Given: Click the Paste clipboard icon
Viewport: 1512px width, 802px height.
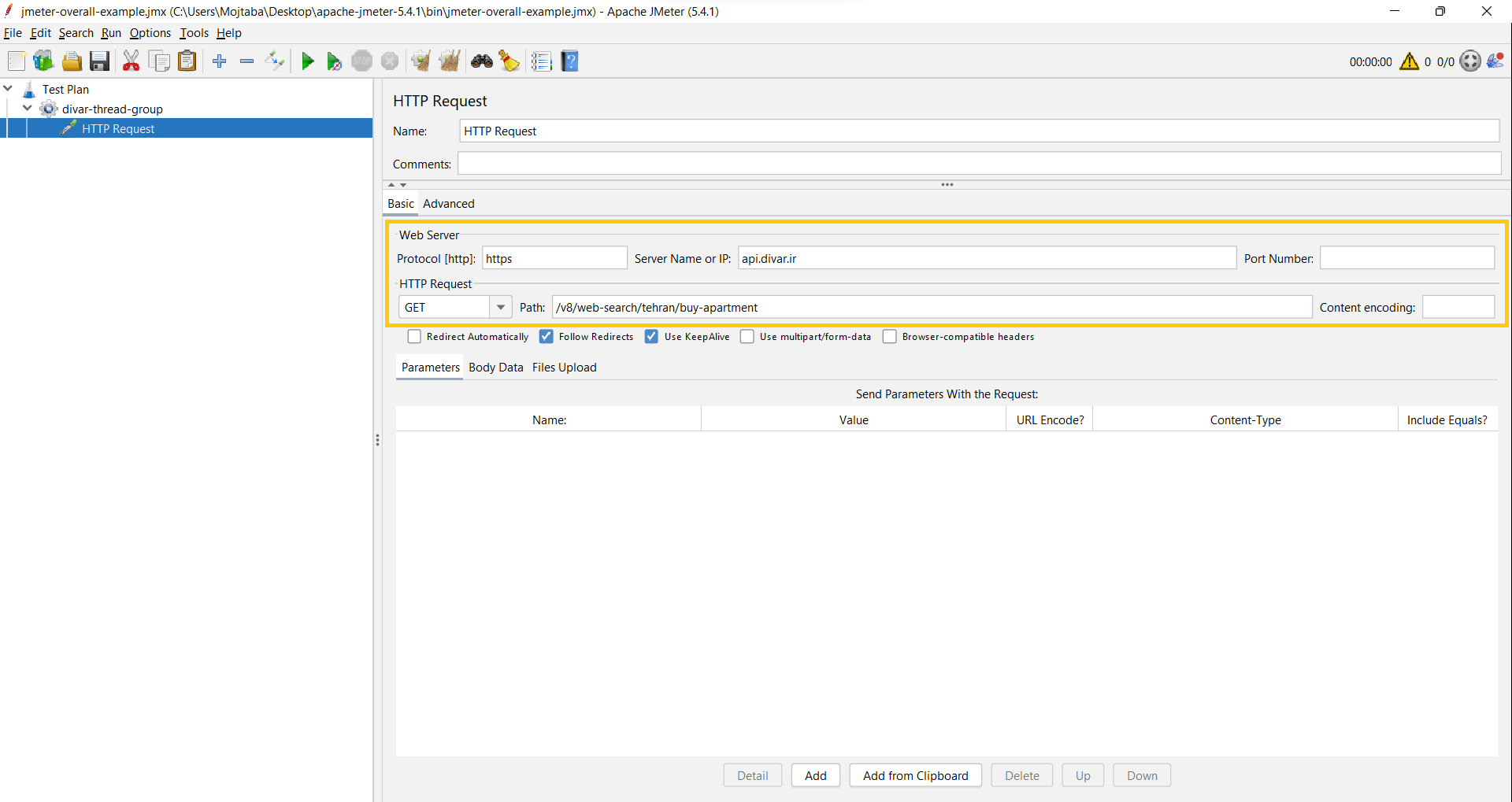Looking at the screenshot, I should (187, 61).
